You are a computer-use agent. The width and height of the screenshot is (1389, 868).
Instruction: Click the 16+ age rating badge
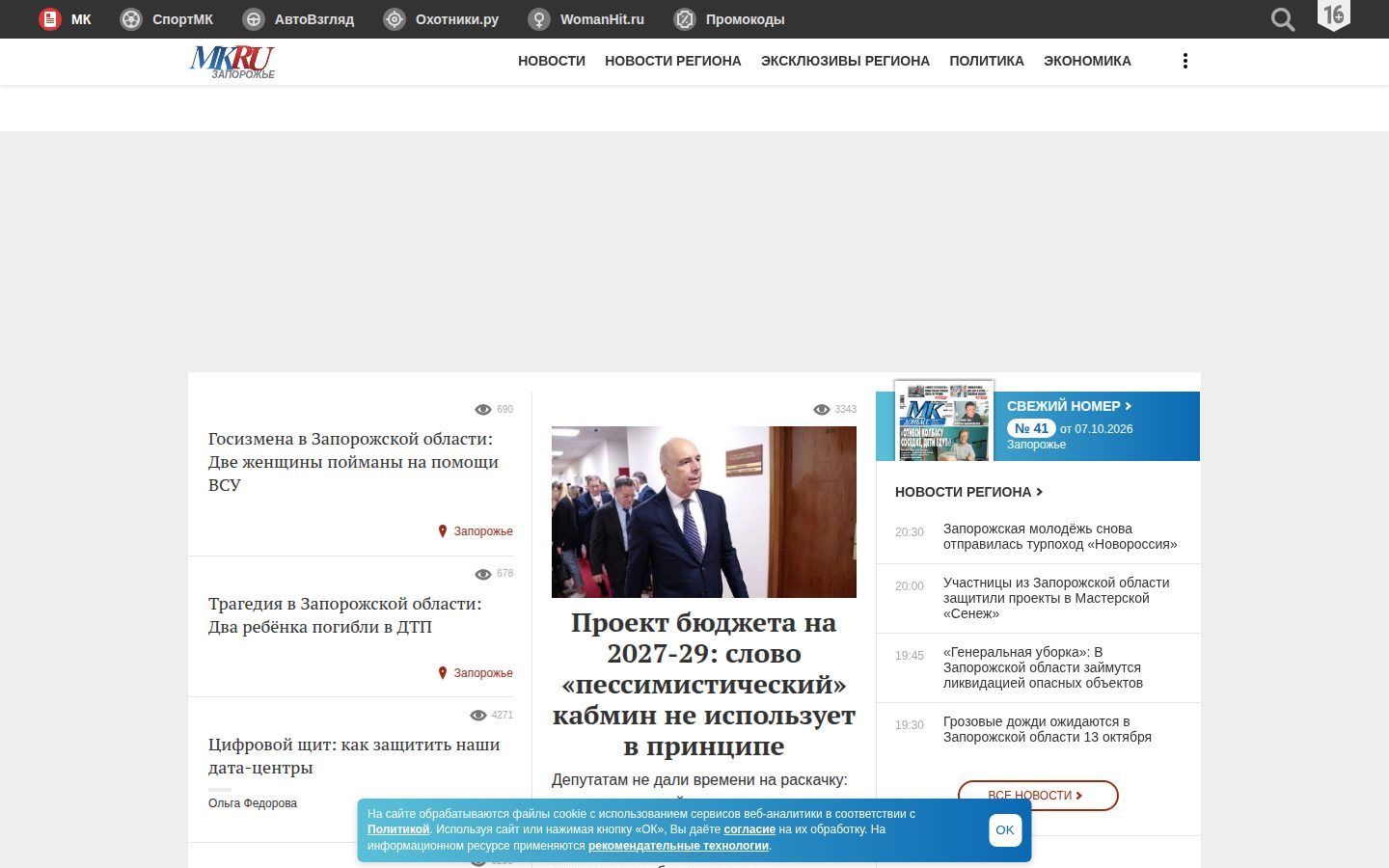[1334, 15]
